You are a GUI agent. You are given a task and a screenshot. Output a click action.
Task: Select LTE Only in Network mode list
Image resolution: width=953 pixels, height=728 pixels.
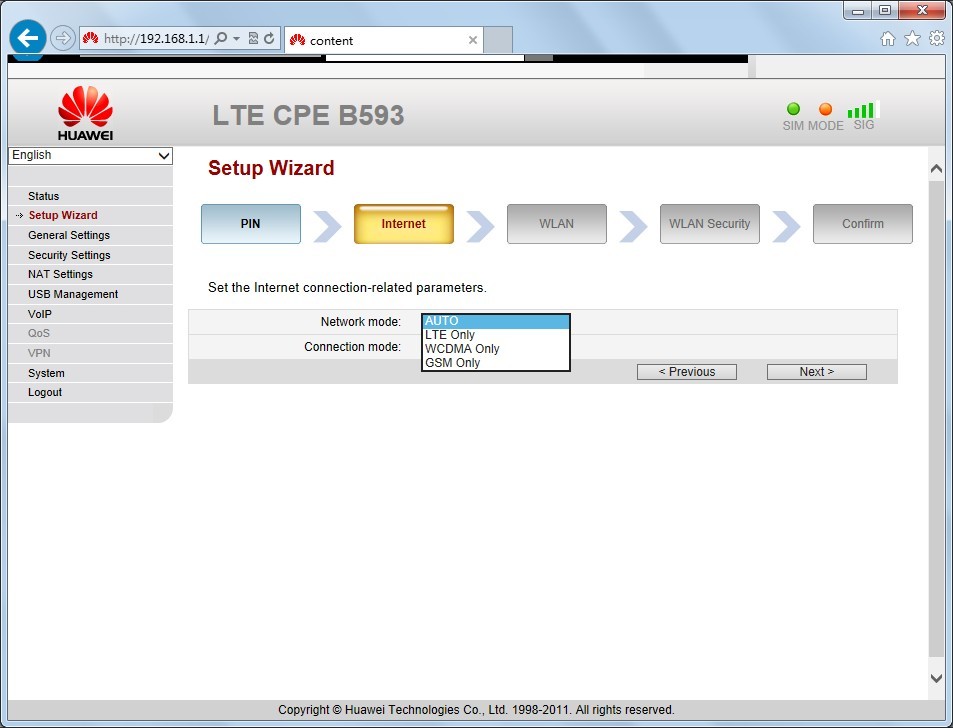point(450,335)
